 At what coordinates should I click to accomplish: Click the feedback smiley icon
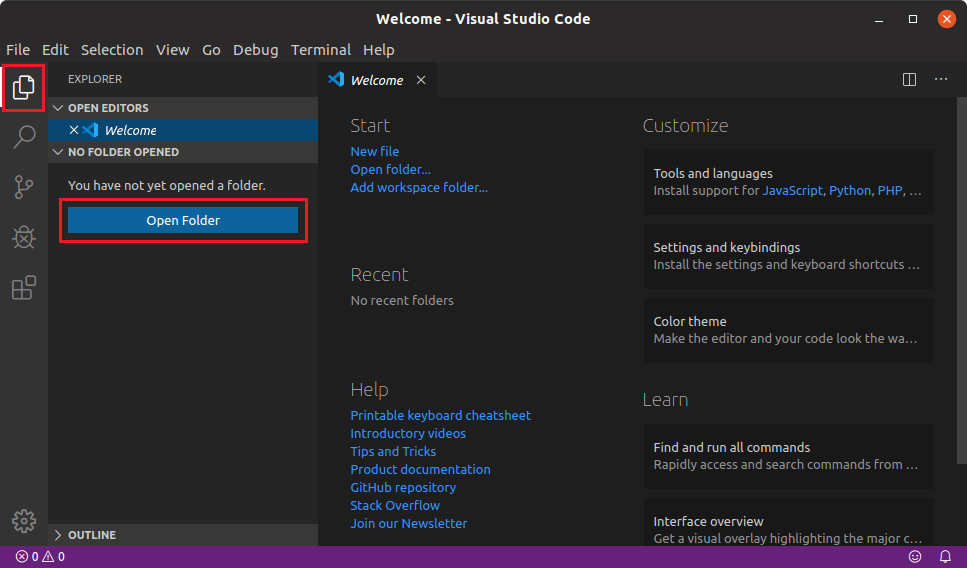(x=915, y=556)
